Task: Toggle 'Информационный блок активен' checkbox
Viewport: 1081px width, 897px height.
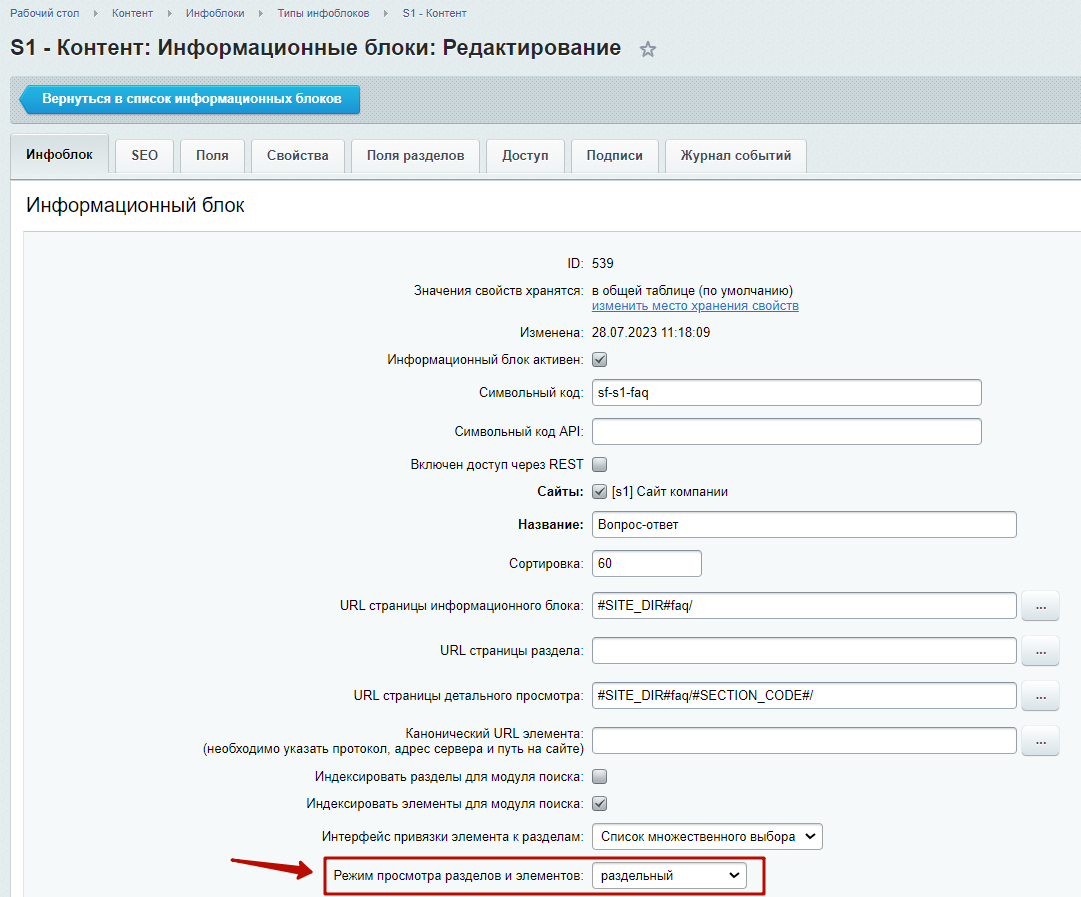Action: [x=600, y=360]
